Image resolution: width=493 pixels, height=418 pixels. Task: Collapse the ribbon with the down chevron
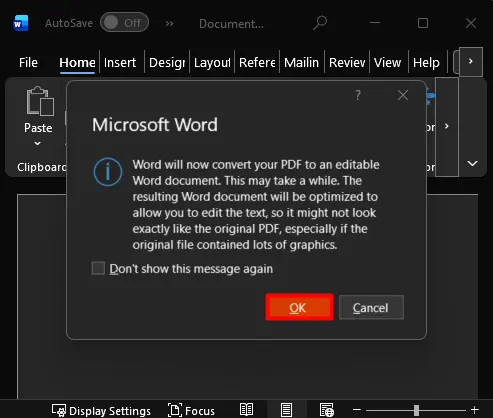point(472,163)
